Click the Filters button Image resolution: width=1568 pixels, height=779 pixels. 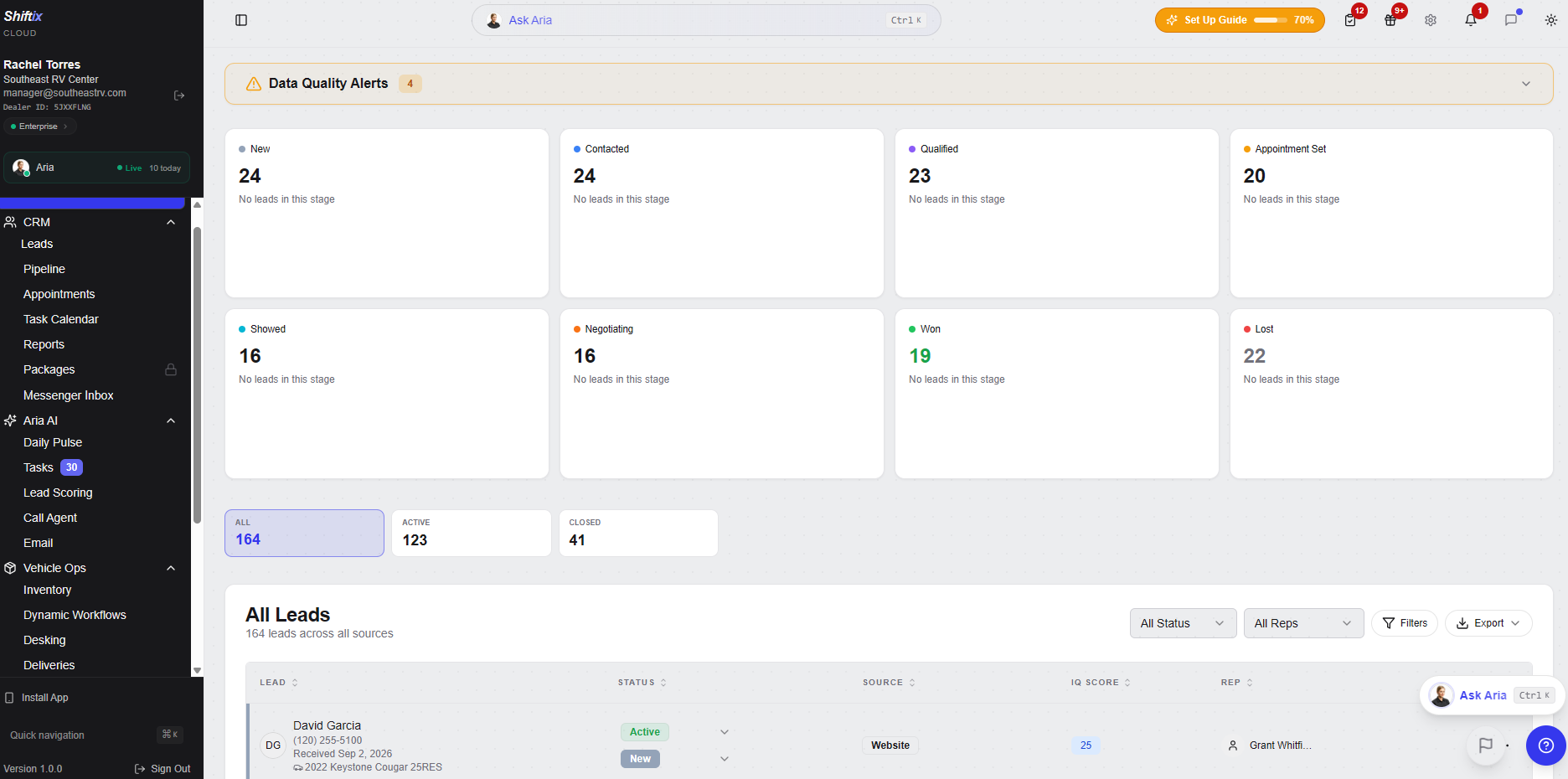click(1405, 623)
